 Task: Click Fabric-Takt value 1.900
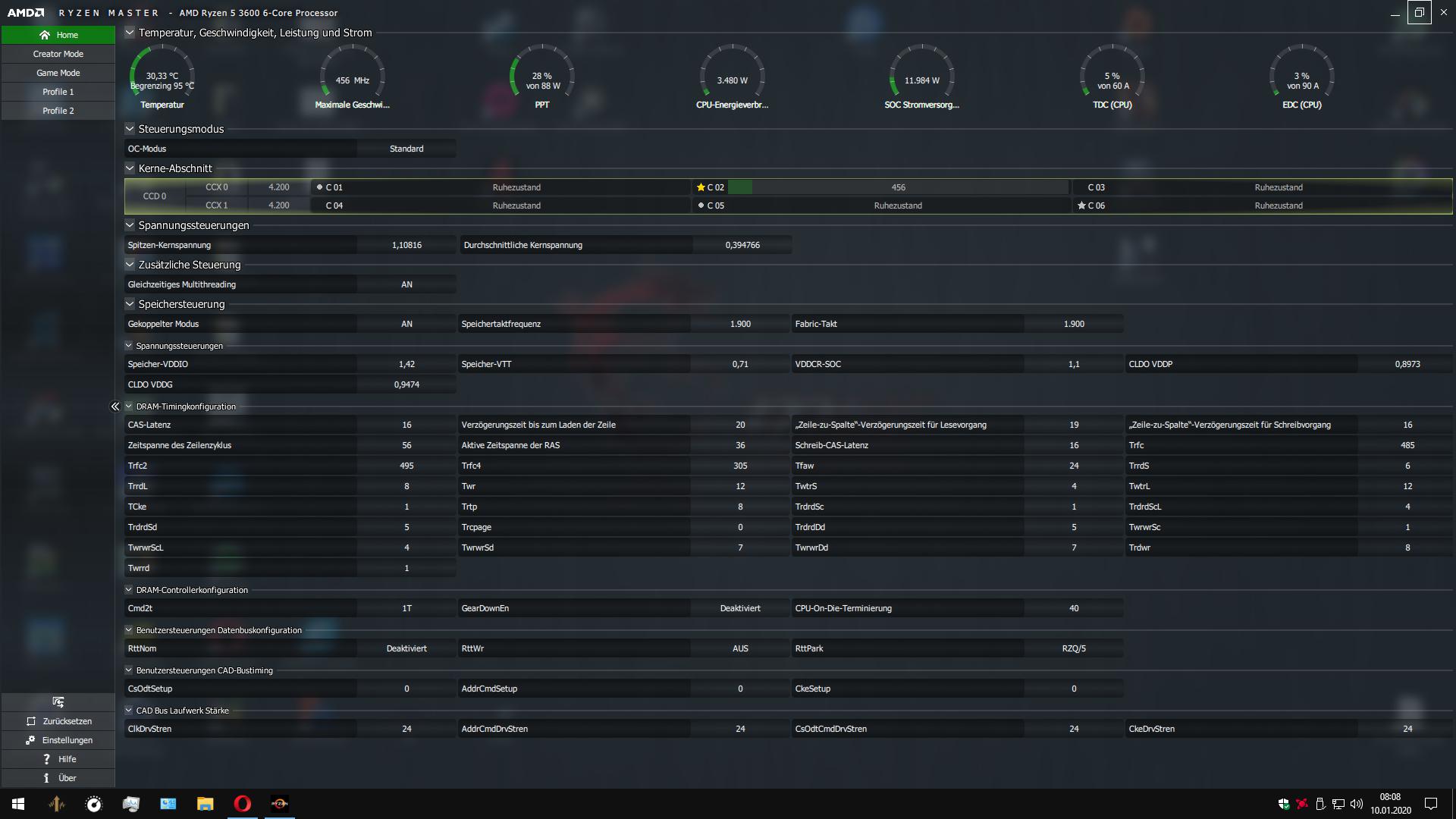(1074, 324)
